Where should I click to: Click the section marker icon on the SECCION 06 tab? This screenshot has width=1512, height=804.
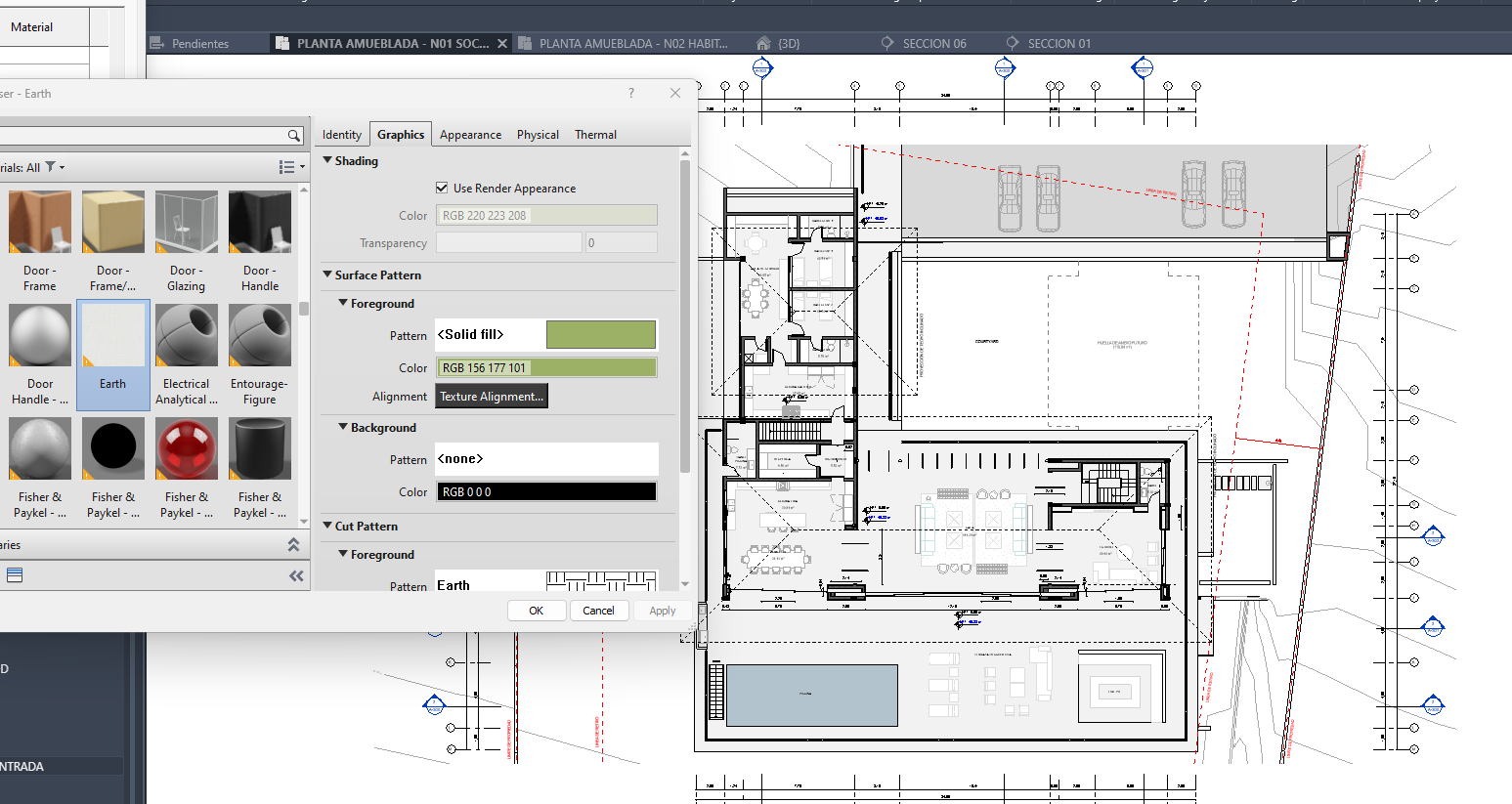point(886,43)
